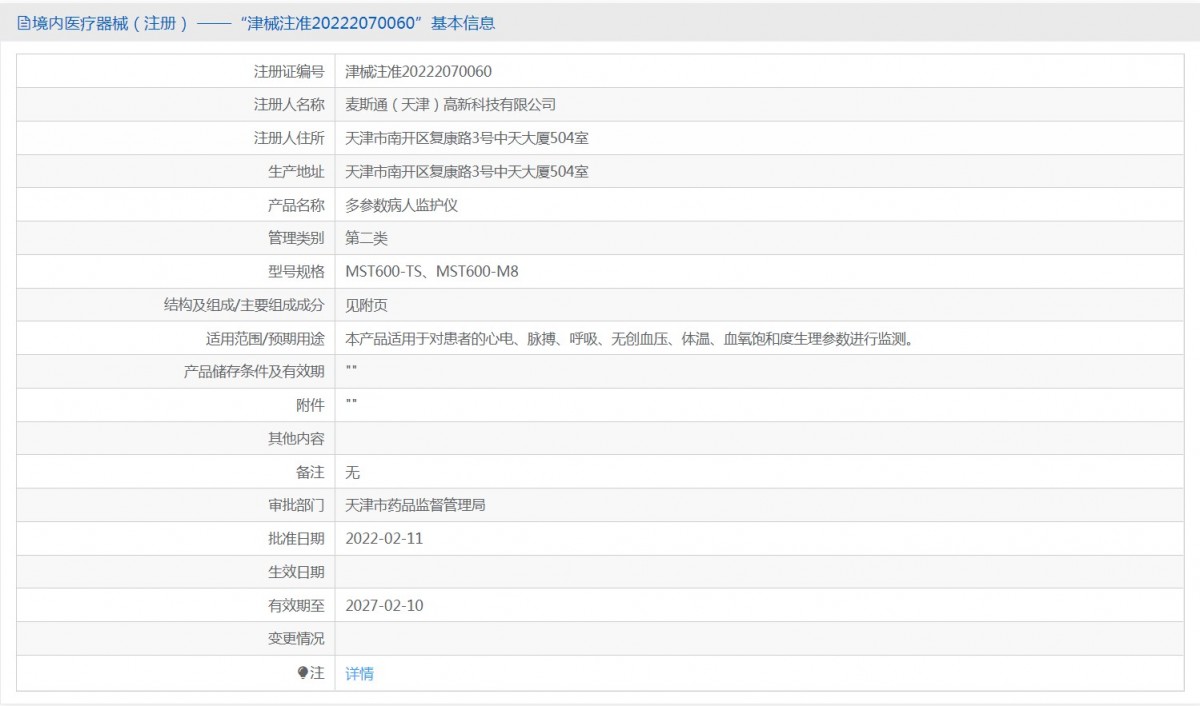
Task: Click the document icon before 境内医疗器械 title
Action: (23, 23)
